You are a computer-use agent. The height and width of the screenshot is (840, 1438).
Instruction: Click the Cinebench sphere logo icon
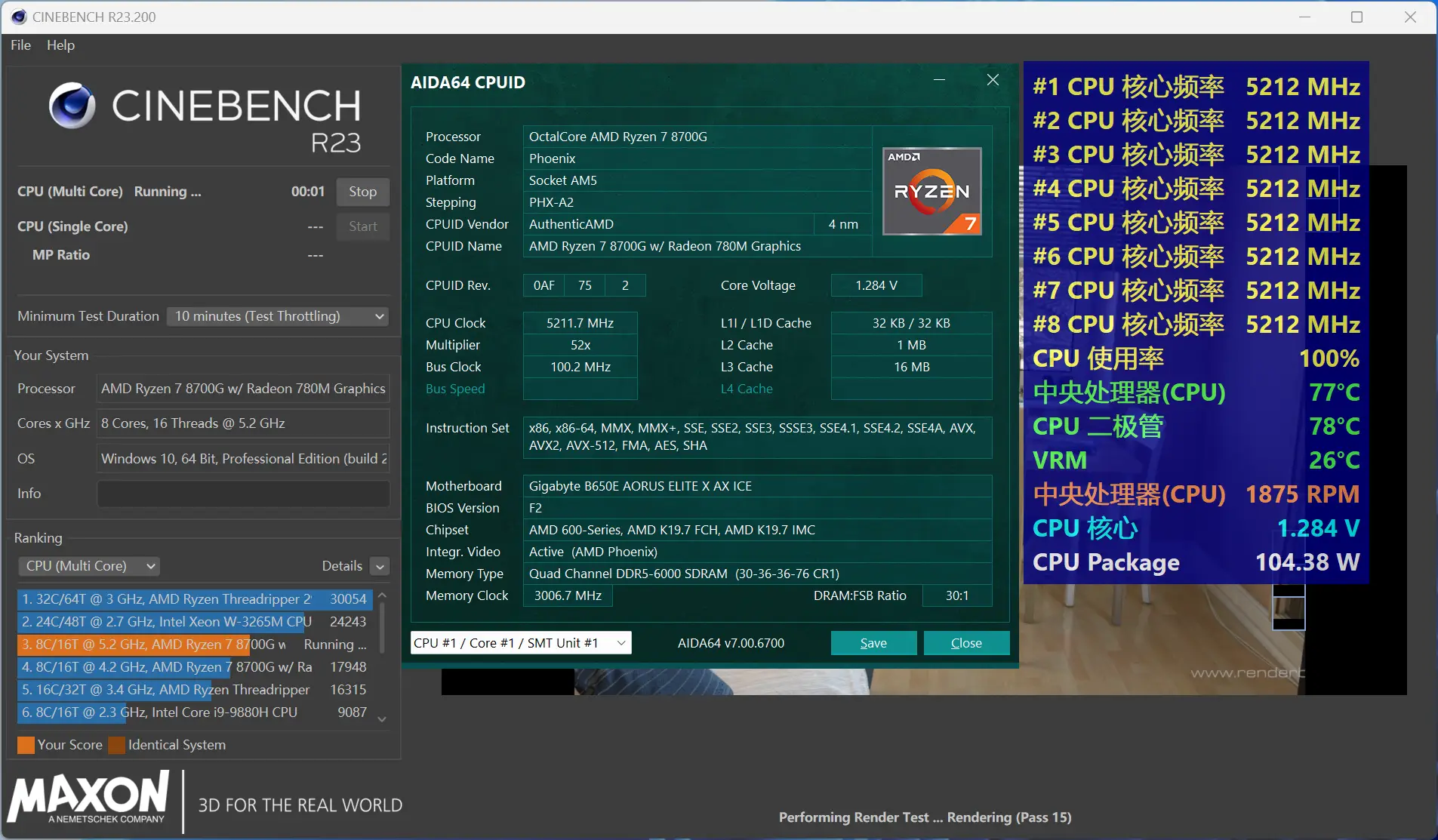pyautogui.click(x=72, y=106)
